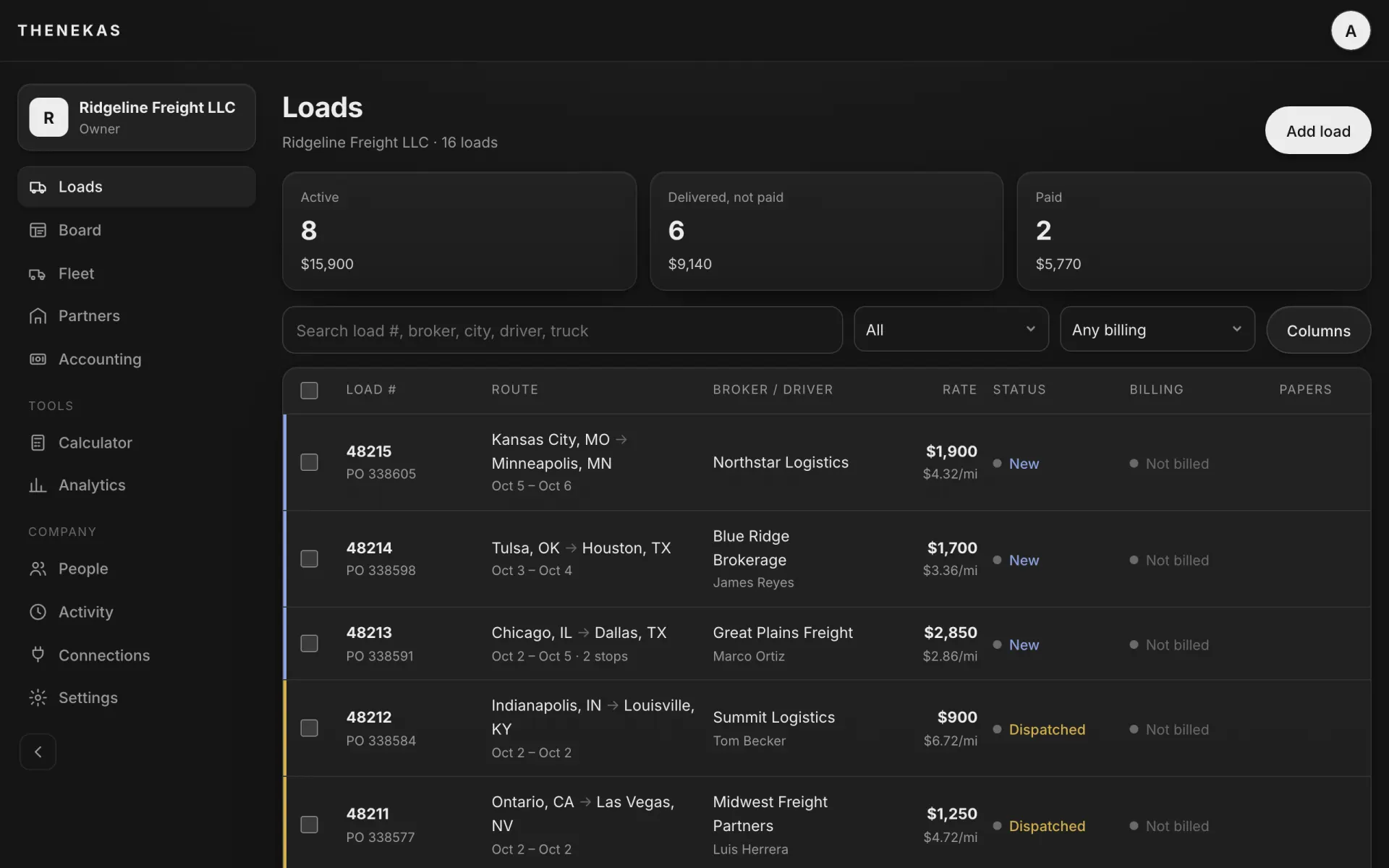Click the People icon under Company
The height and width of the screenshot is (868, 1389).
(38, 569)
